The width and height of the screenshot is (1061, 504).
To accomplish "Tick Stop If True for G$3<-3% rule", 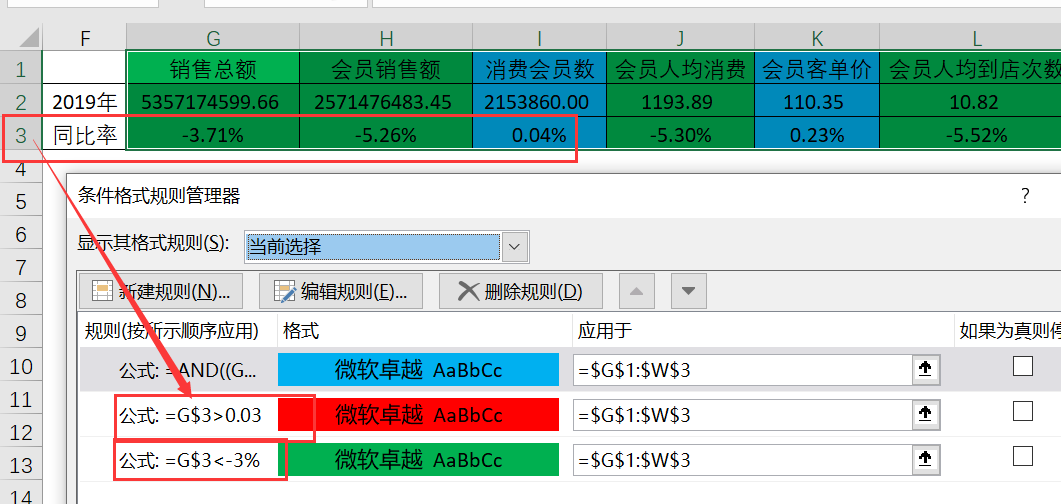I will [x=1023, y=457].
